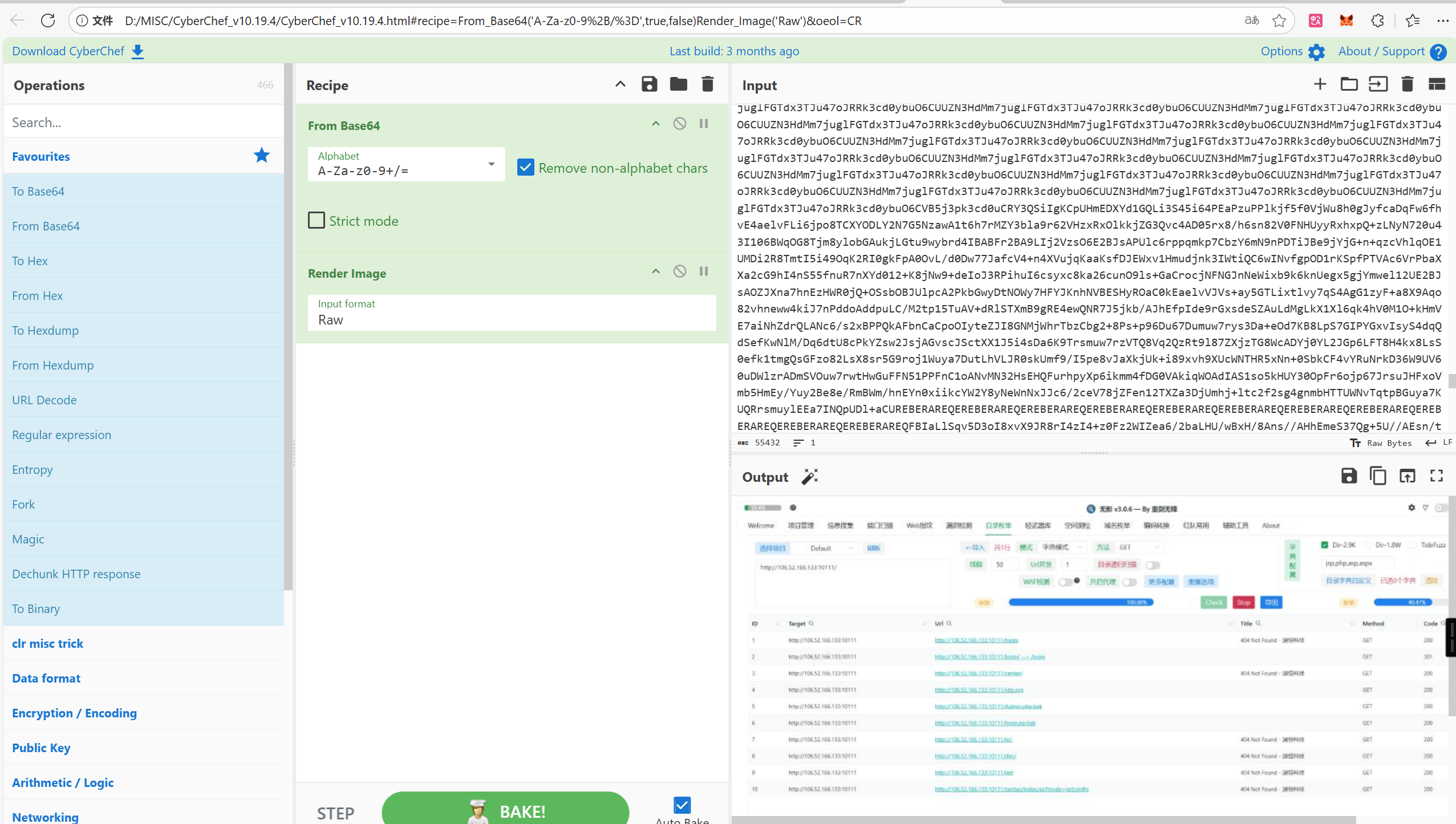Collapse the From Base64 operation

click(x=656, y=124)
